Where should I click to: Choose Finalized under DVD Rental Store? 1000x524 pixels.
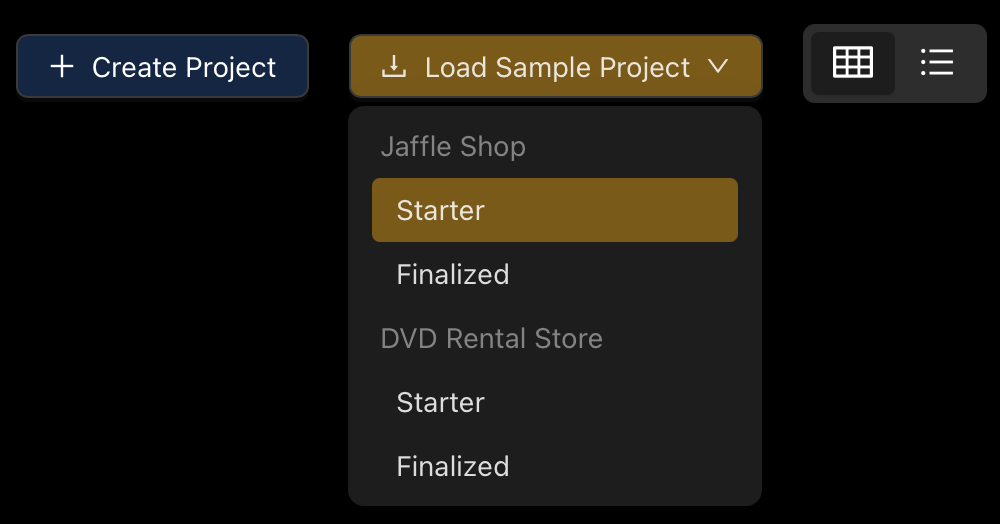pos(555,467)
